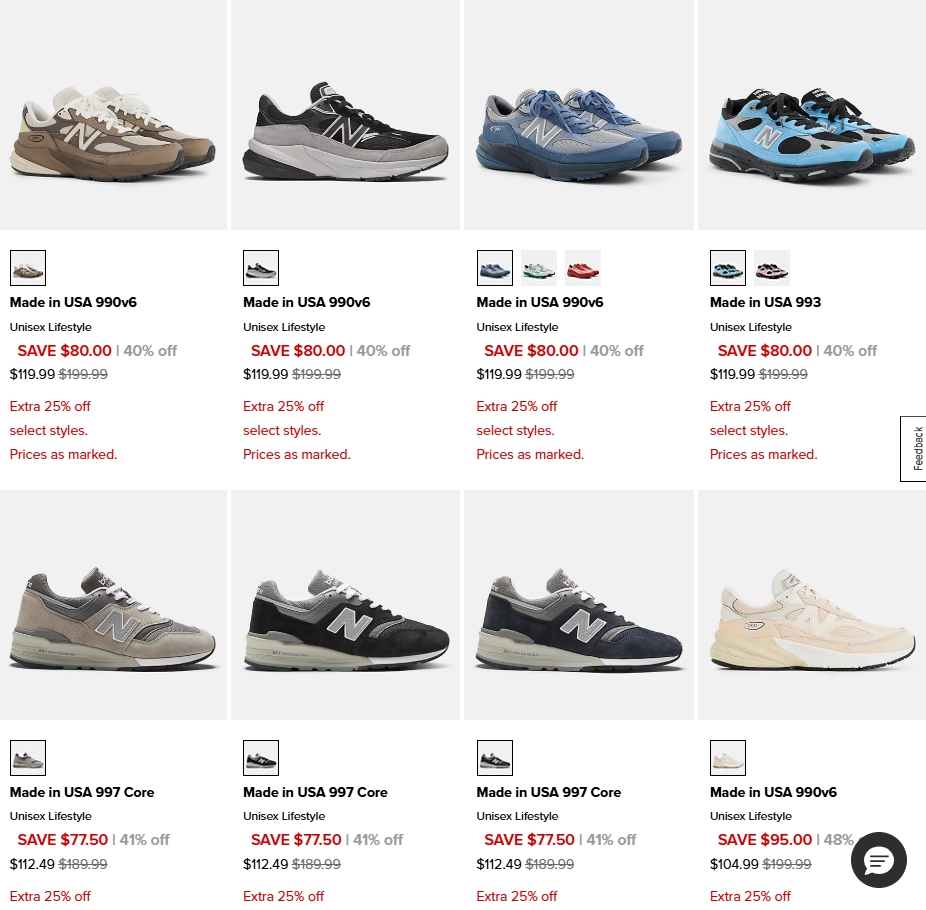Select the red colorway swatch for 990v6

(x=583, y=268)
